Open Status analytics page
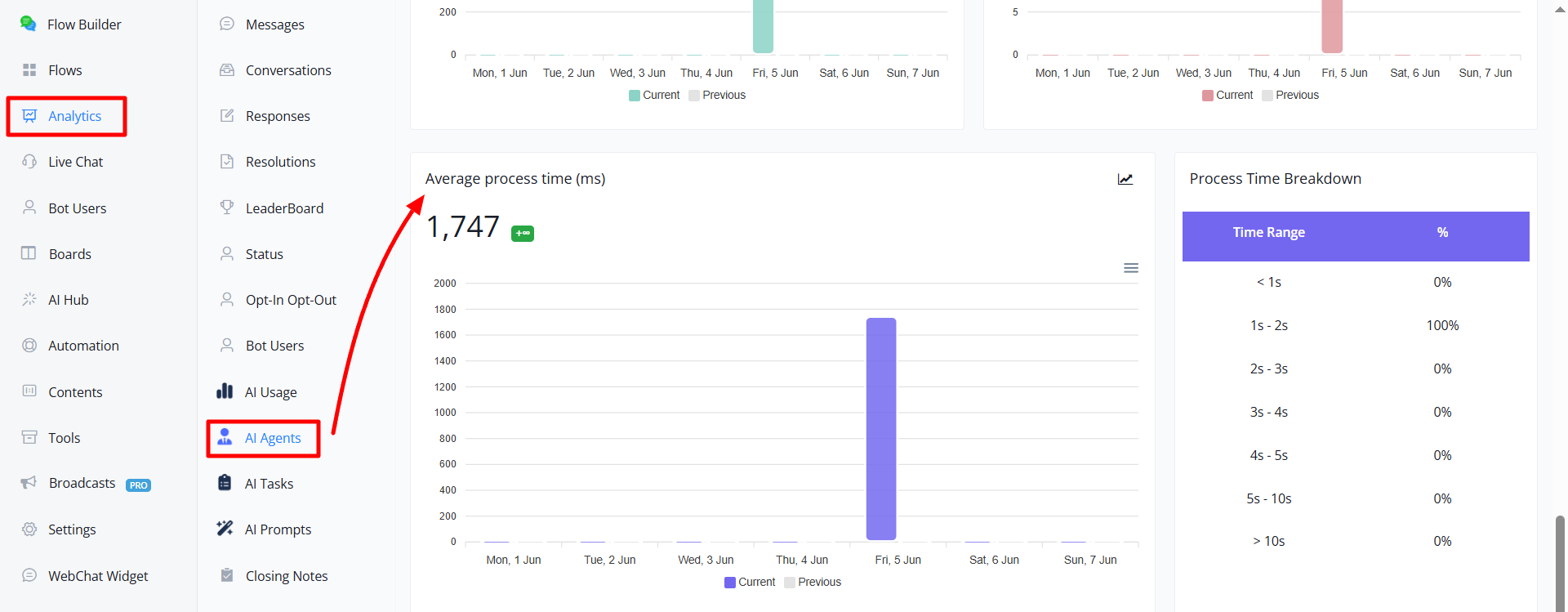Viewport: 1568px width, 612px height. [265, 254]
